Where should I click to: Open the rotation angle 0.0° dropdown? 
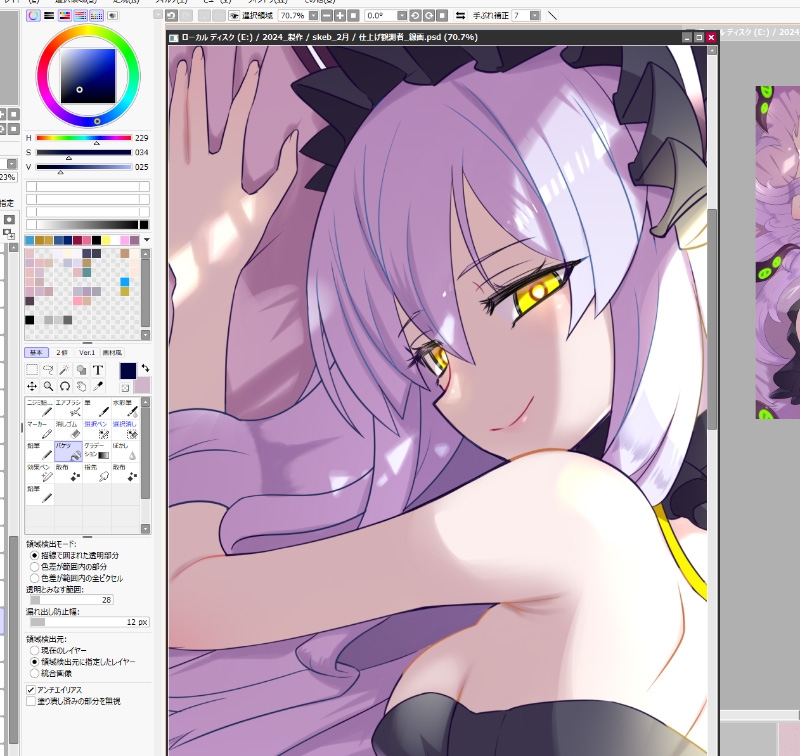(402, 16)
